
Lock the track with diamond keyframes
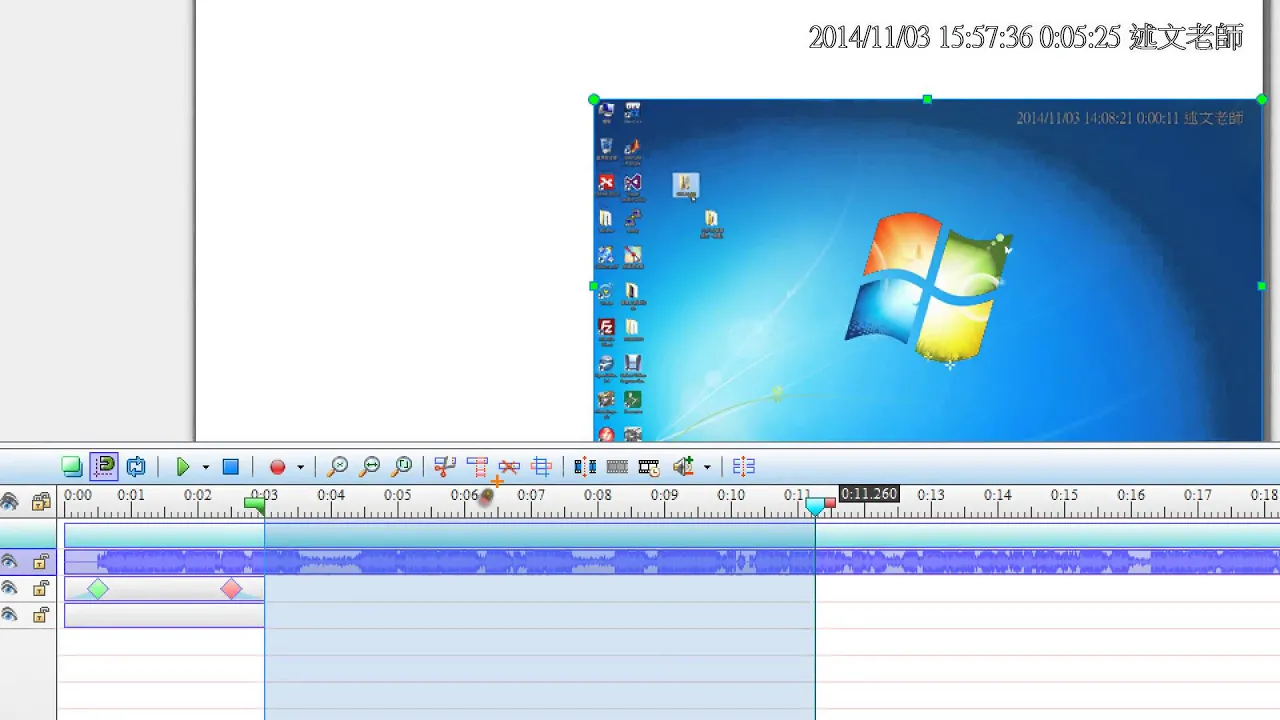pyautogui.click(x=40, y=589)
